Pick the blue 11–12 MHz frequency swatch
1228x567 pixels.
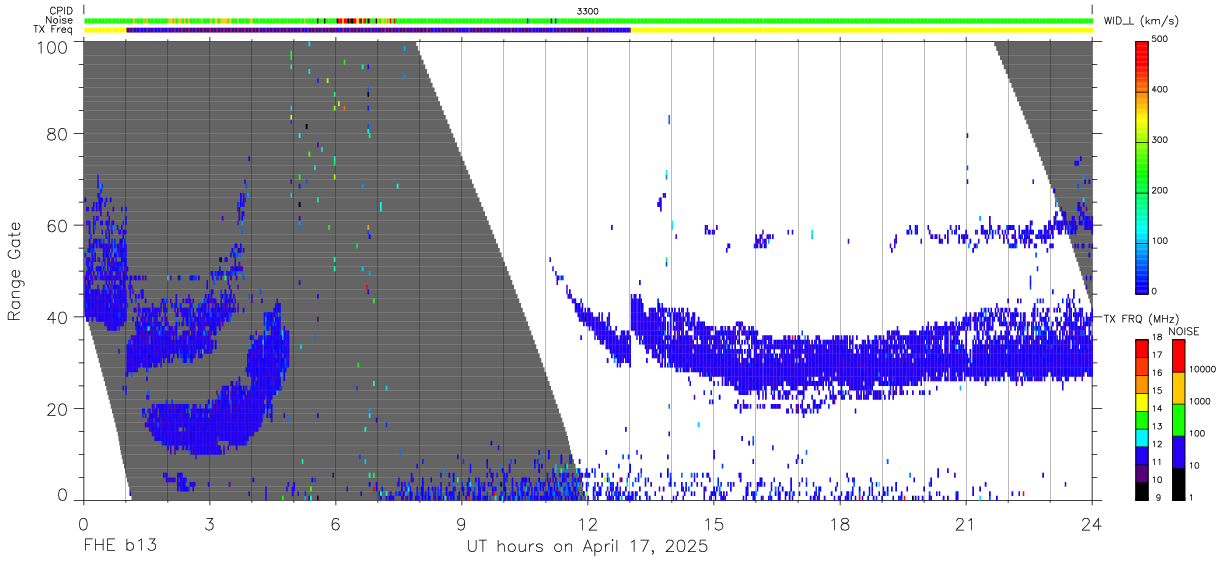(1141, 456)
